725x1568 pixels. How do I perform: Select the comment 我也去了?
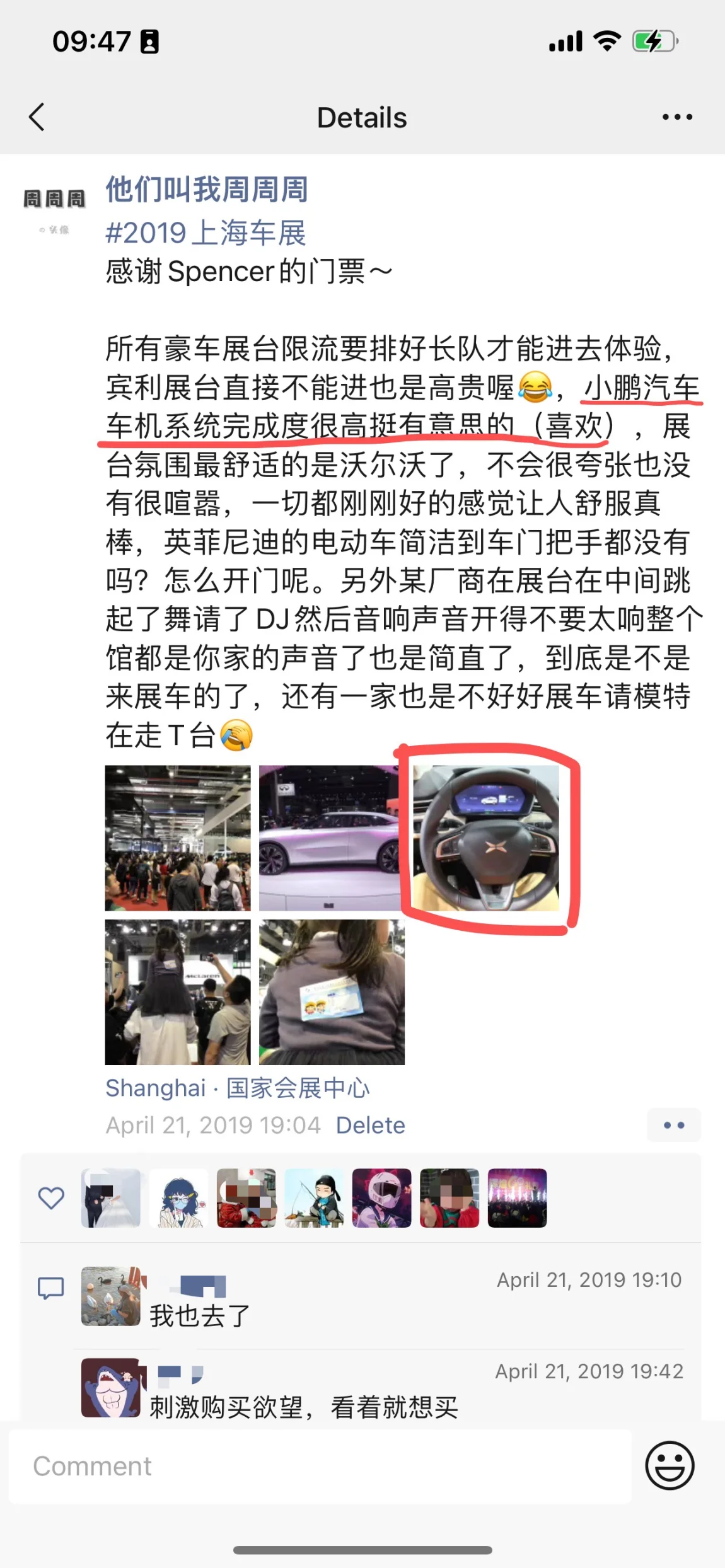[x=200, y=1316]
